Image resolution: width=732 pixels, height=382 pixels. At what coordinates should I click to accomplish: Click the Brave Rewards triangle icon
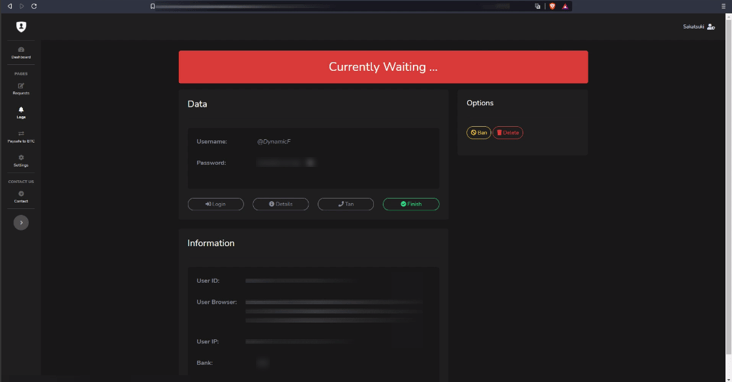(x=565, y=6)
